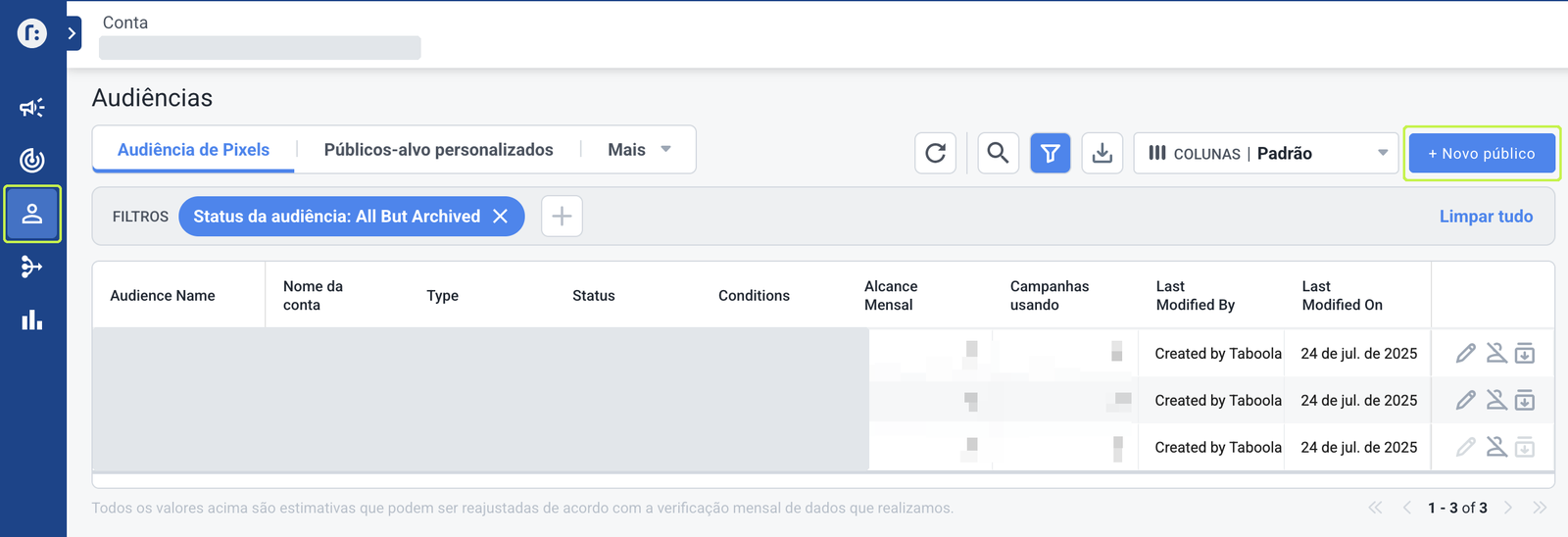
Task: Go to next page of results
Action: coord(1508,508)
